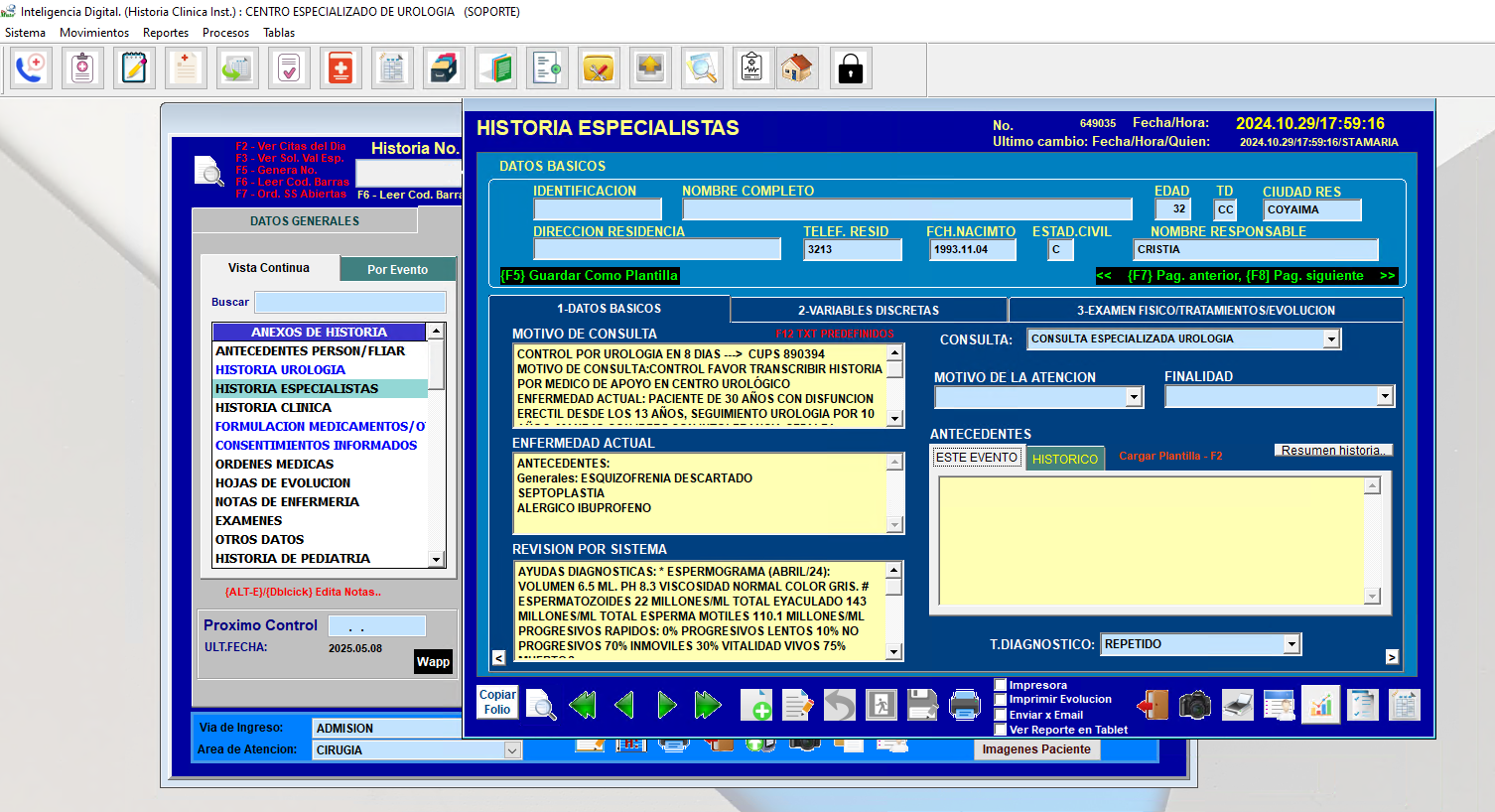This screenshot has height=812, width=1495.
Task: Expand the T.DIAGNOSTICO dropdown
Action: point(1291,644)
